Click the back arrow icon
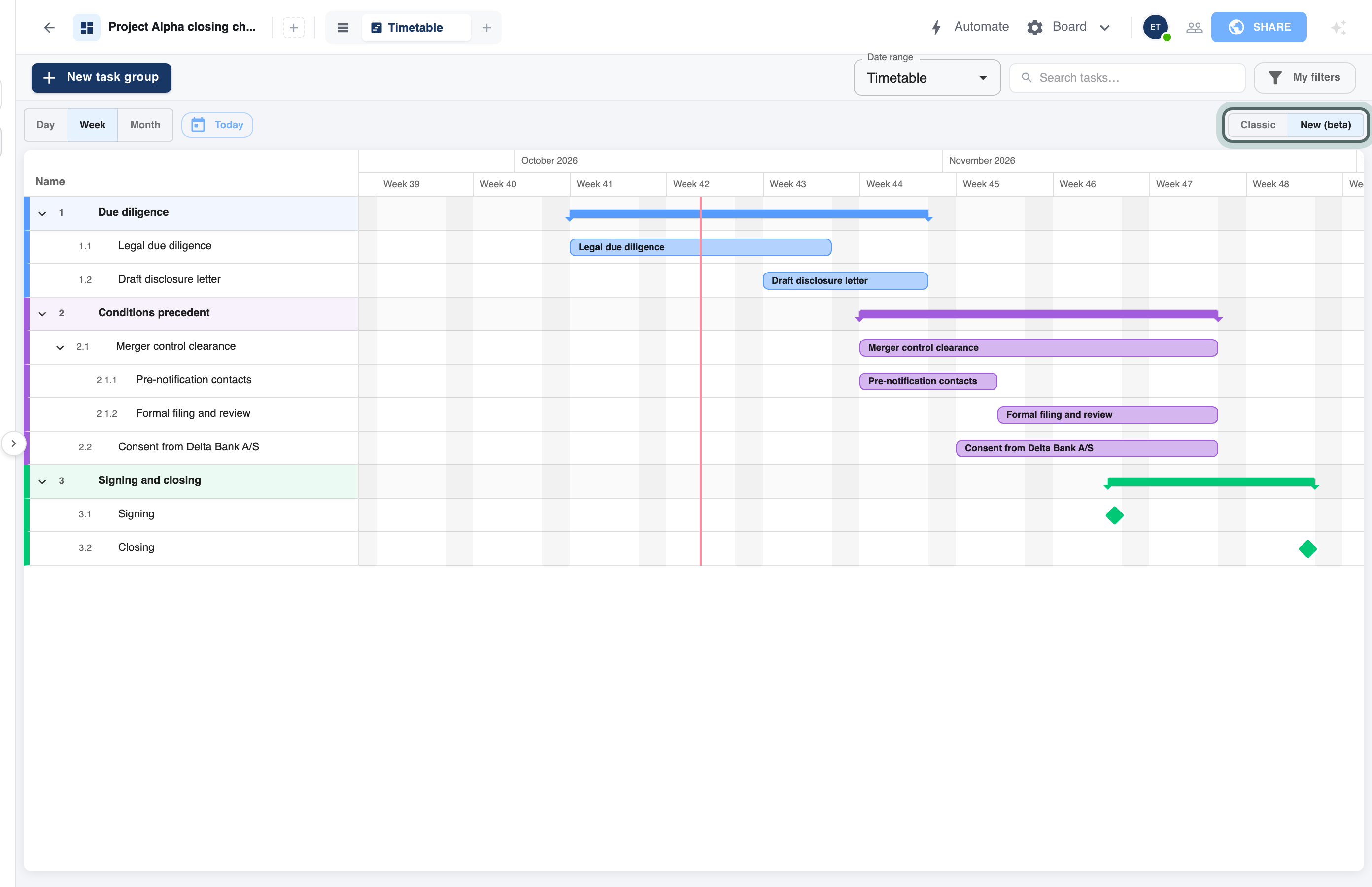Screen dimensions: 1372x887 pyautogui.click(x=49, y=27)
